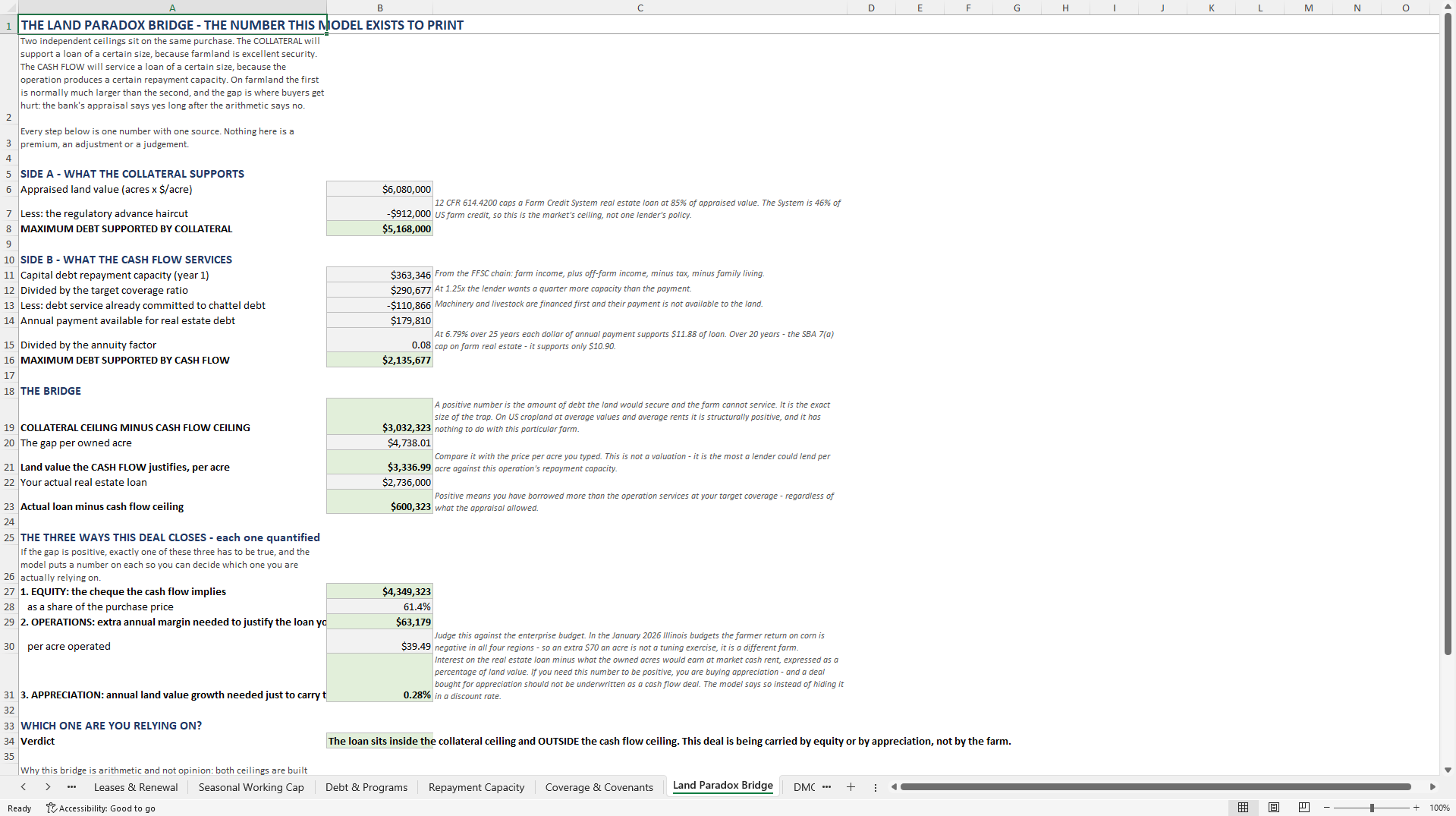Select column O header
The height and width of the screenshot is (816, 1456).
point(1405,8)
